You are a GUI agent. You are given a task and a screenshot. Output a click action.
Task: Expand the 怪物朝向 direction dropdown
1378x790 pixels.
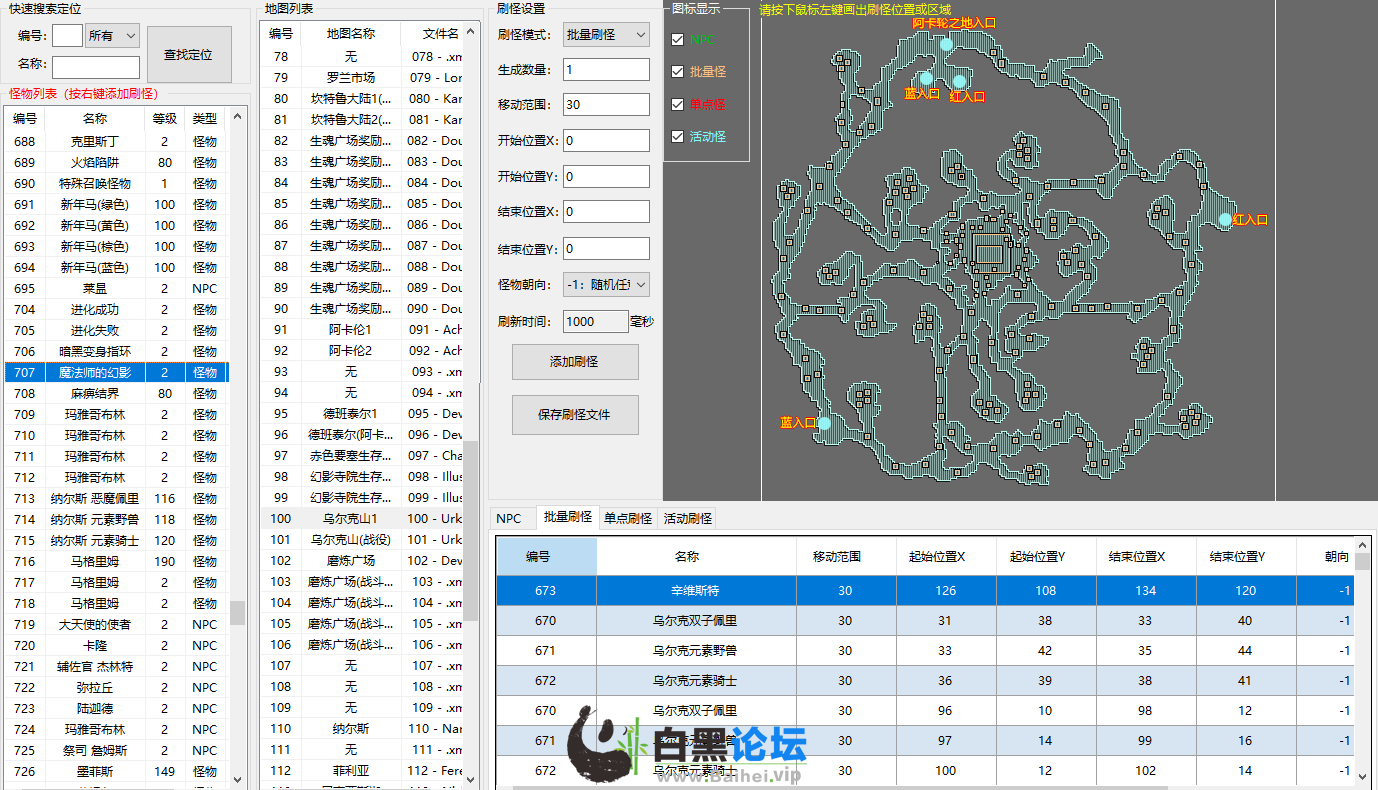606,285
